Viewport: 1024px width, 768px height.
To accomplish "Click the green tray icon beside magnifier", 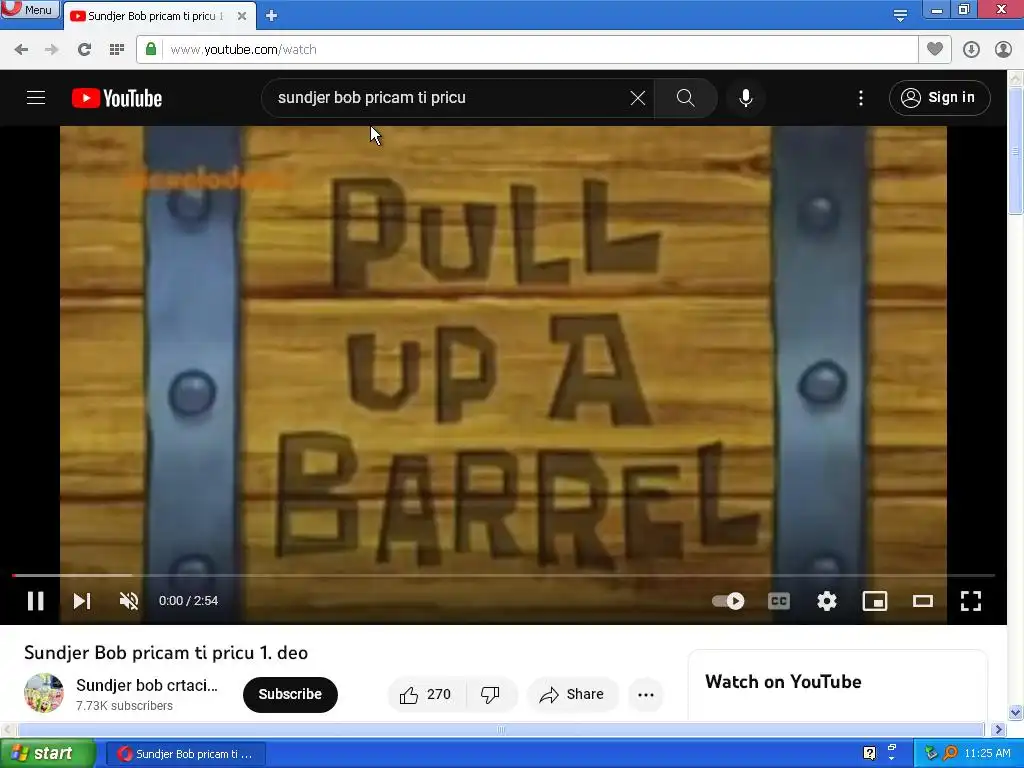I will [x=931, y=753].
